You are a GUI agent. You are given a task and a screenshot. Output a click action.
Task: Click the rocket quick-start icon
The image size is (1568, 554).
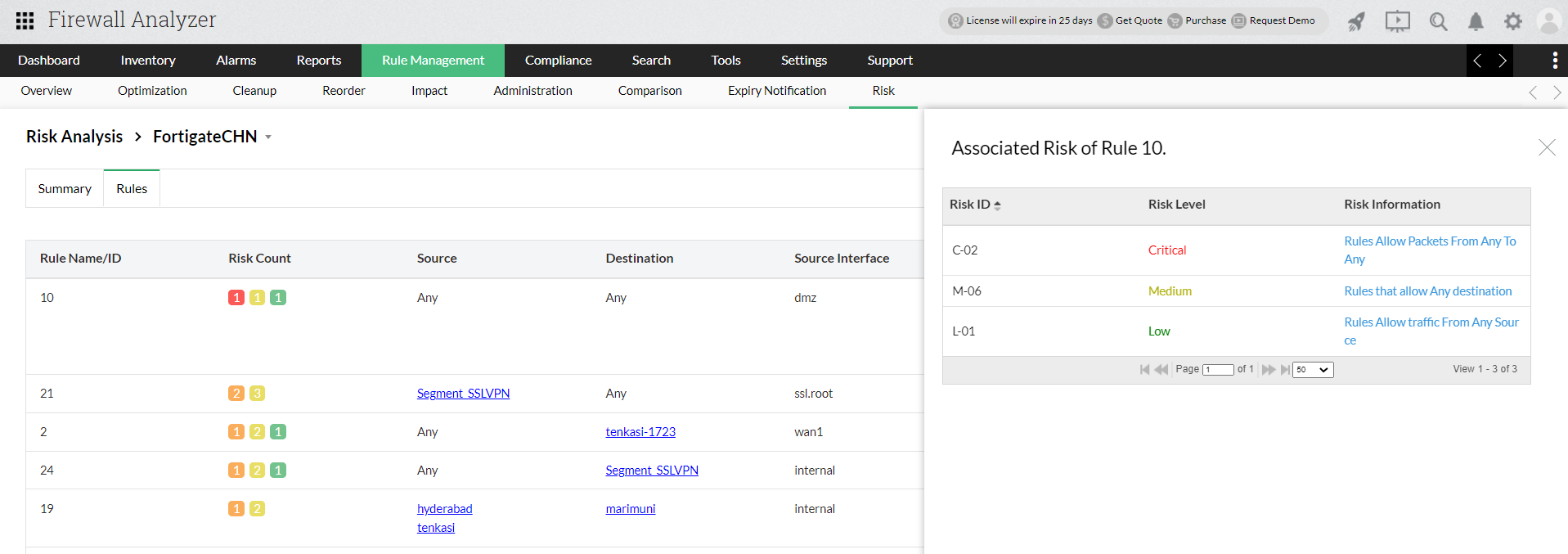click(x=1356, y=21)
